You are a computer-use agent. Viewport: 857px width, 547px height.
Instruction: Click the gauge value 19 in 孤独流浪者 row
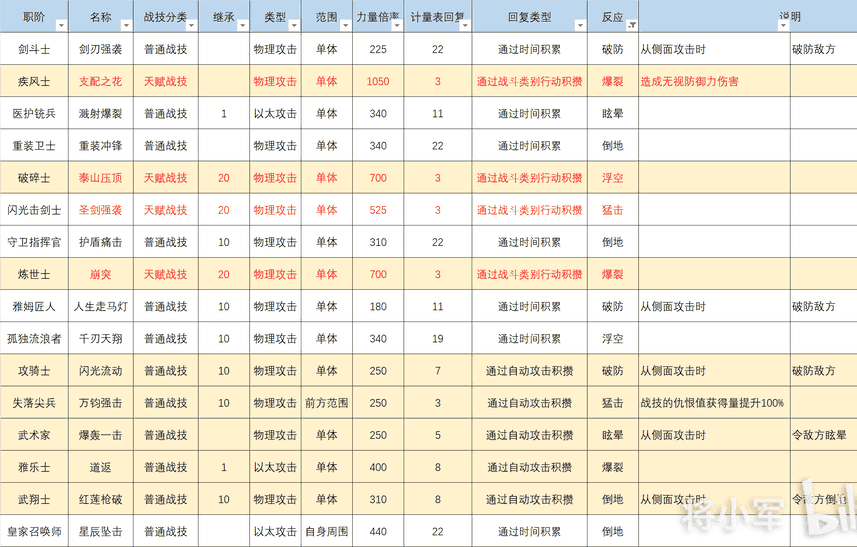point(437,339)
